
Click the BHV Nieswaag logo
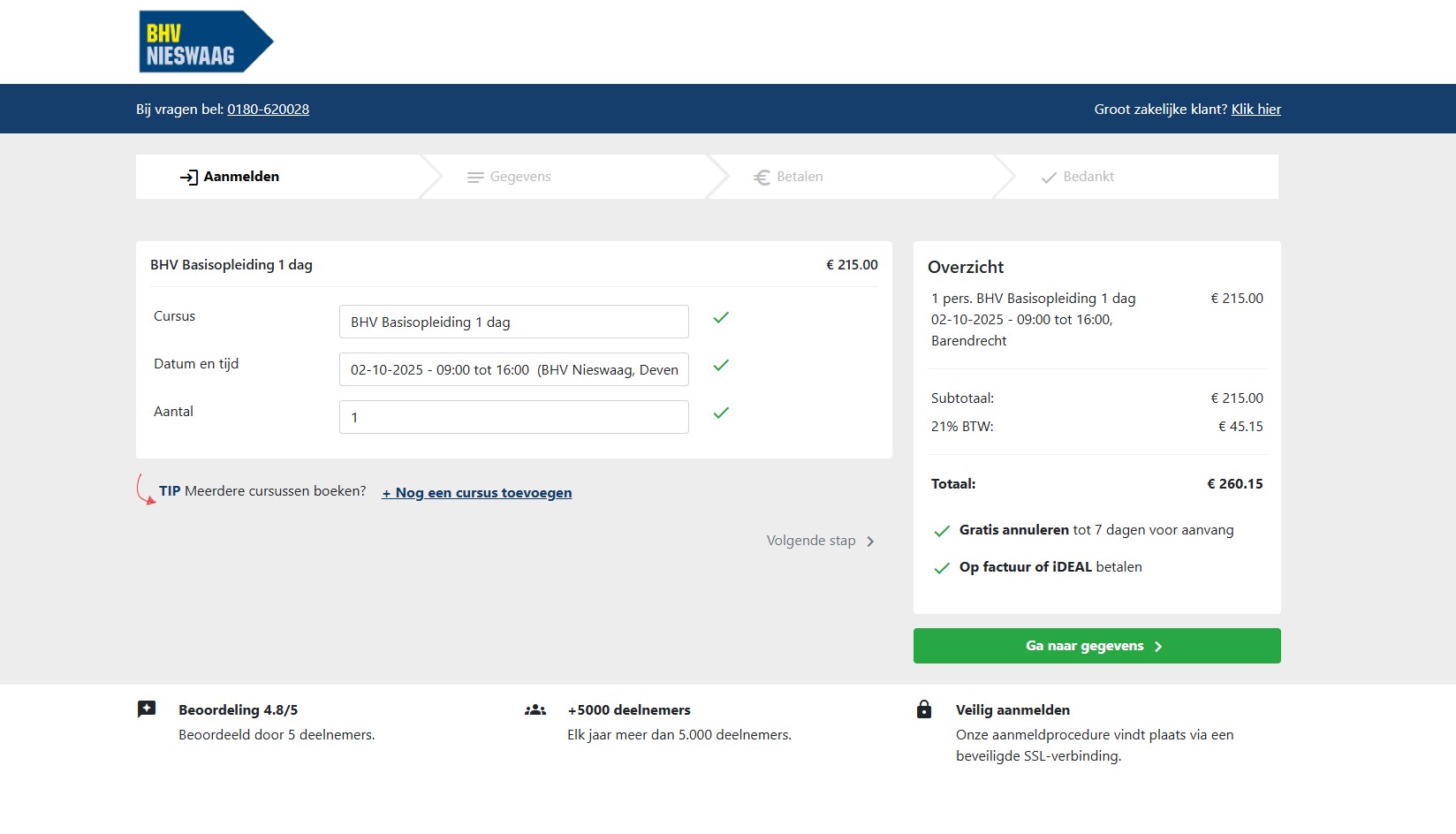[205, 42]
